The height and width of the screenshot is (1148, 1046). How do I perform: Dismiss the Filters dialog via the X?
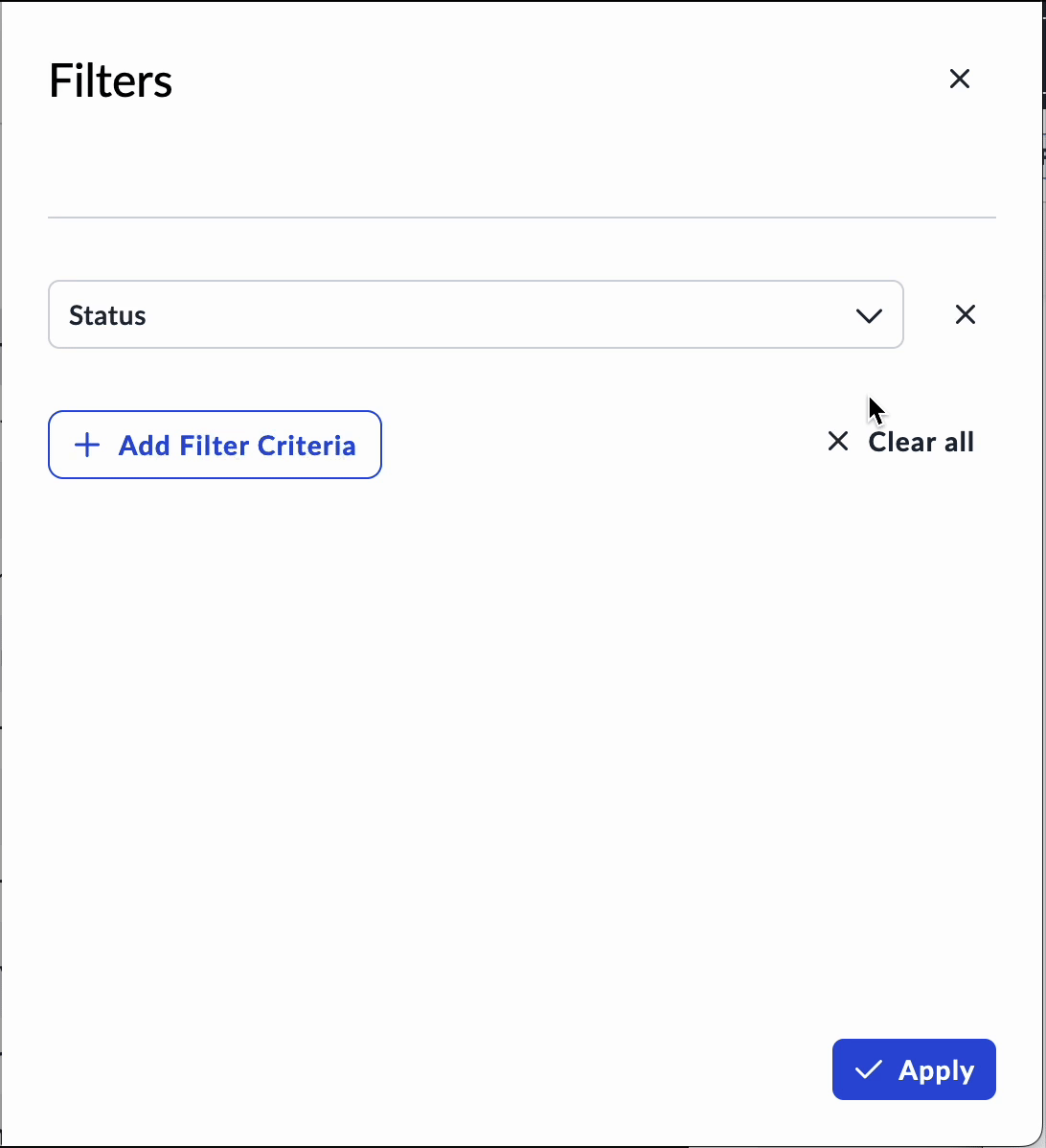(960, 79)
